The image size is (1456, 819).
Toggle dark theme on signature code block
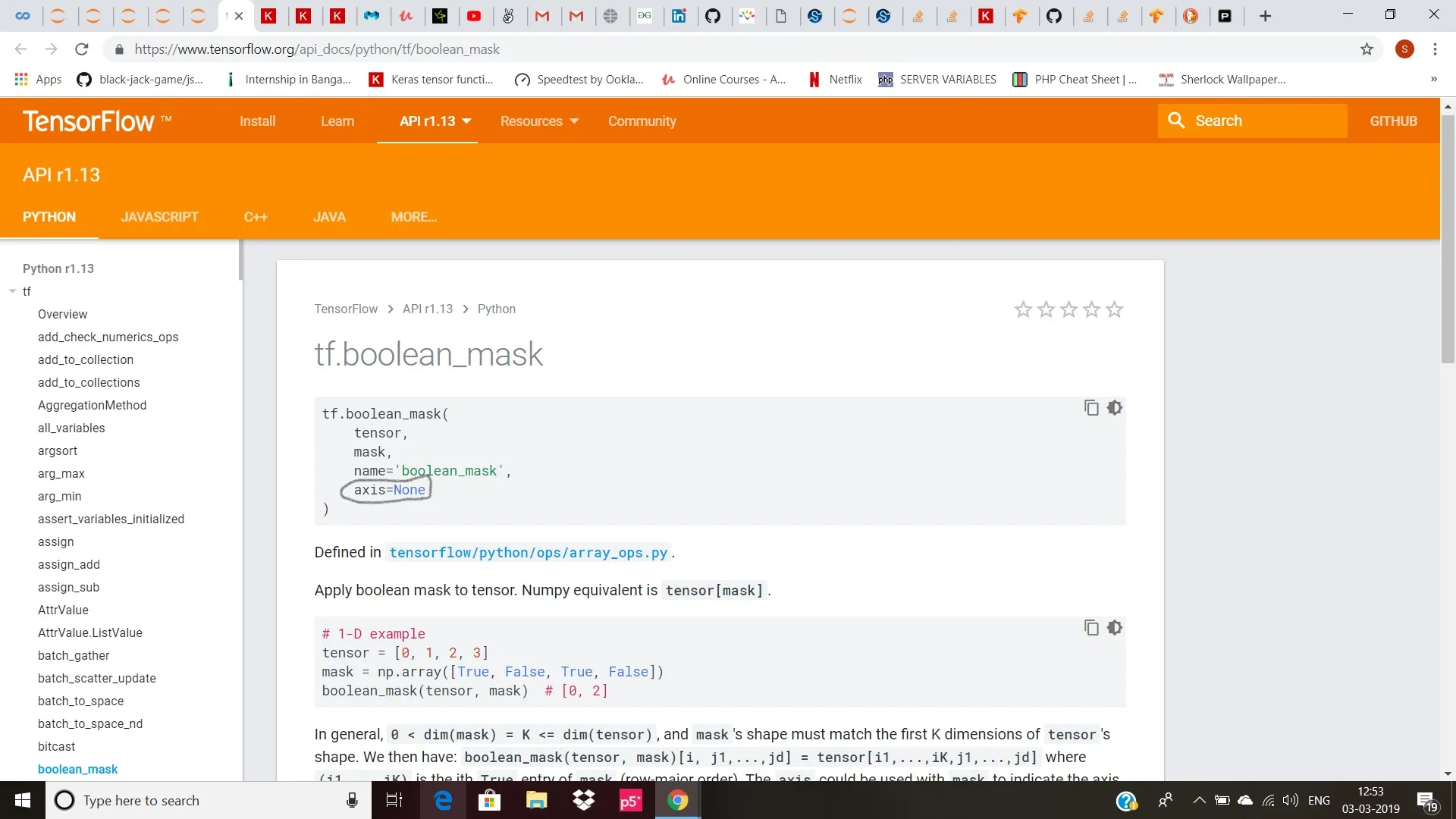[x=1114, y=408]
